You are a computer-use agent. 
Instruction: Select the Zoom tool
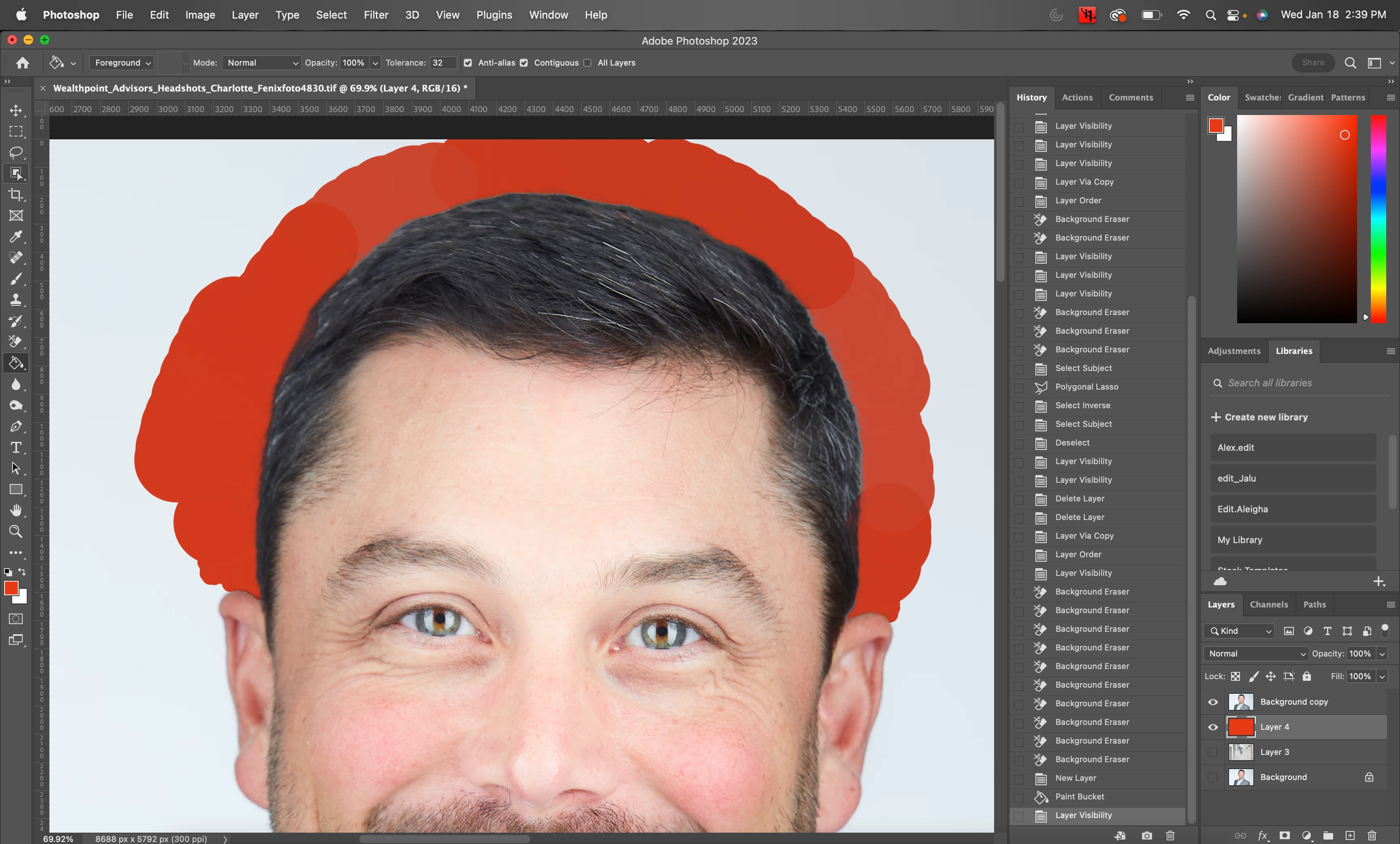point(16,532)
